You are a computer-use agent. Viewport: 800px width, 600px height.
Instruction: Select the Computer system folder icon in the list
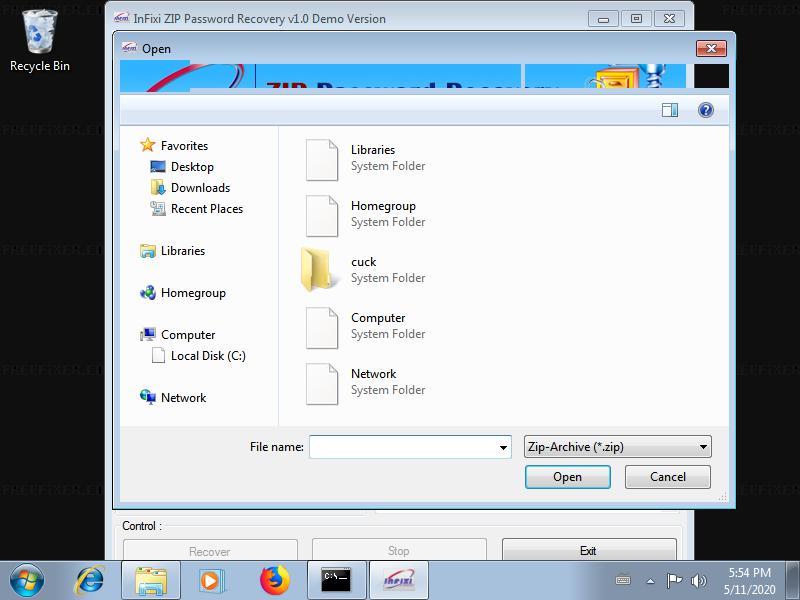[321, 328]
